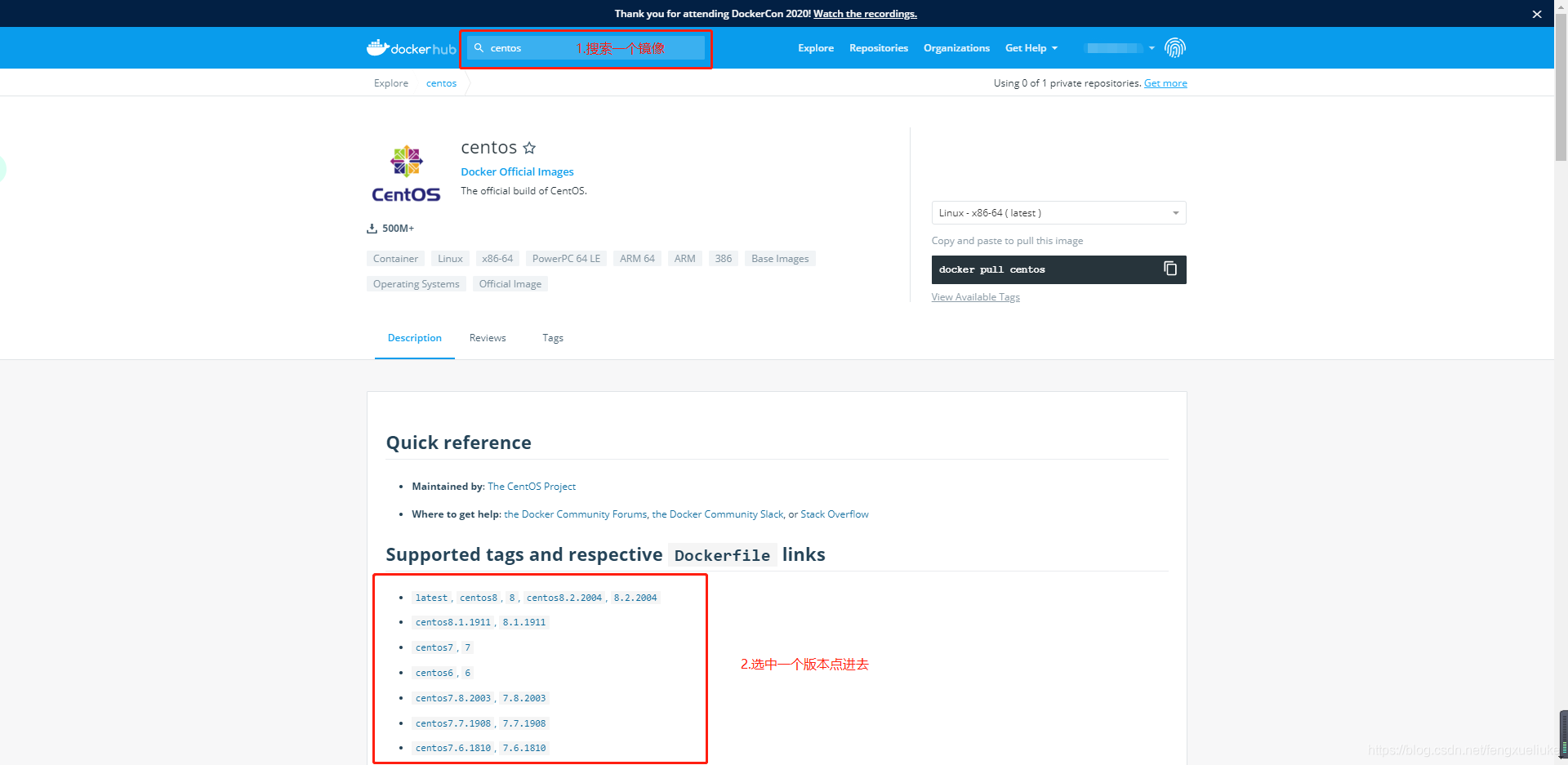Open Watch the recordings link
The width and height of the screenshot is (1568, 765).
coord(865,14)
